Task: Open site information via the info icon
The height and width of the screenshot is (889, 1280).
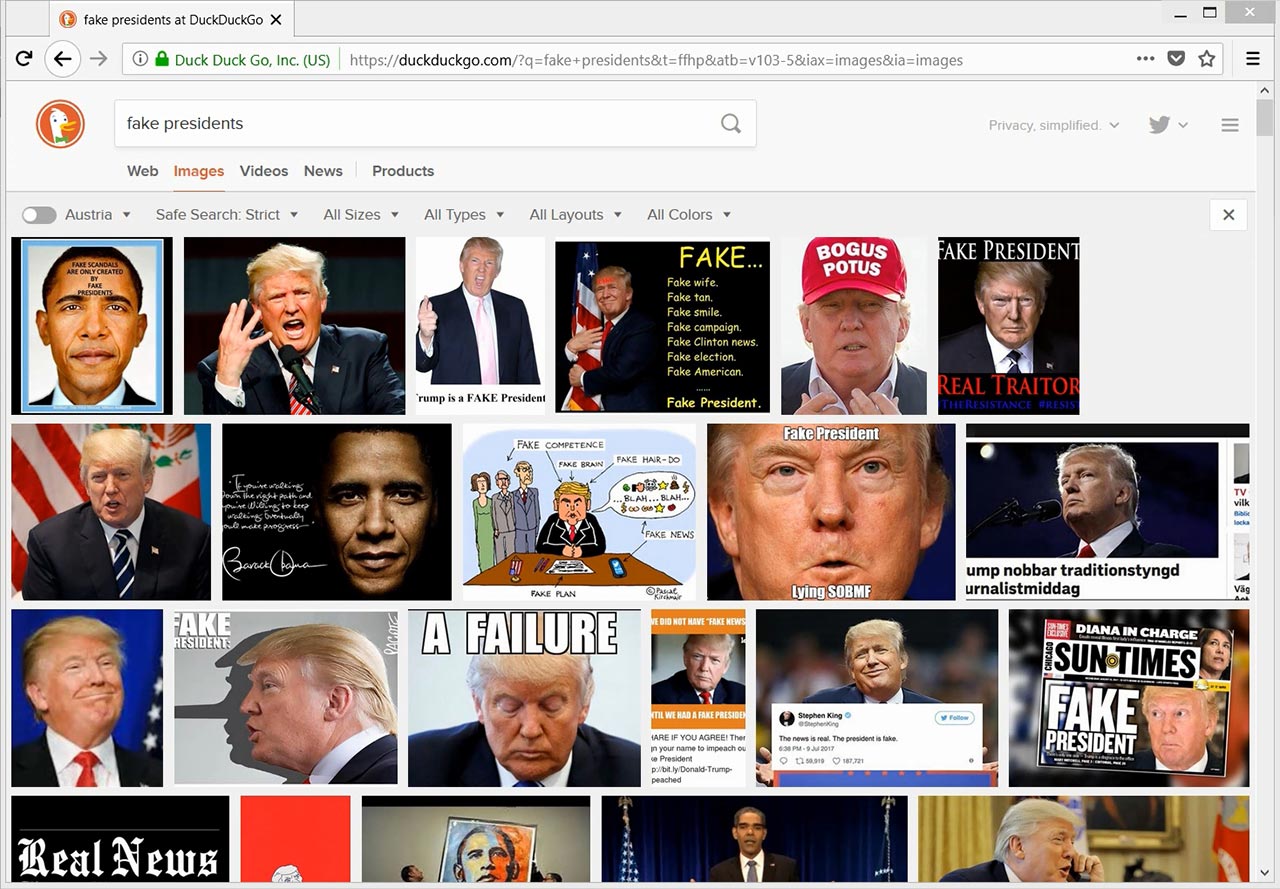Action: [x=140, y=59]
